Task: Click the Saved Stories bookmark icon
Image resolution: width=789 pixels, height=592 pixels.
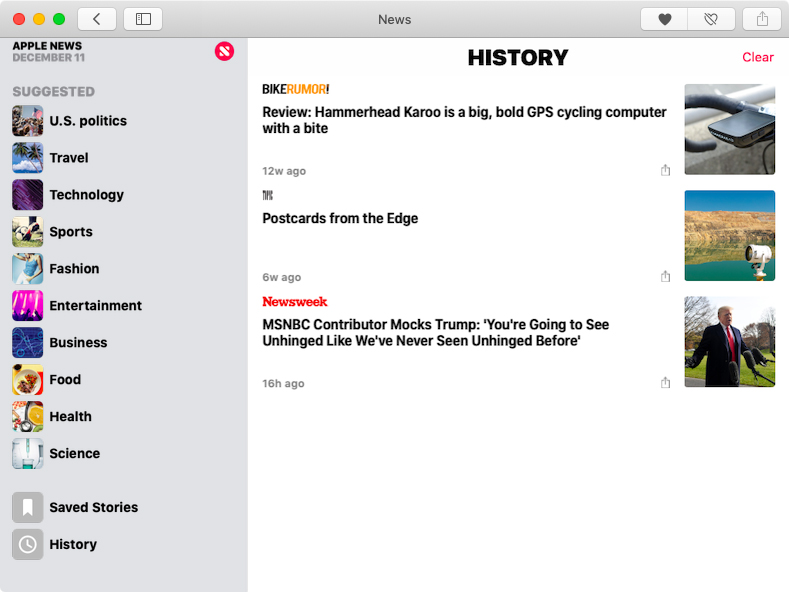Action: 28,507
